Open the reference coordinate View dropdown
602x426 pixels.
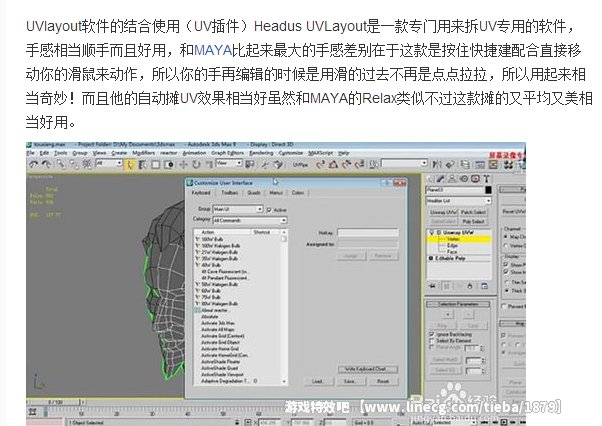point(229,163)
